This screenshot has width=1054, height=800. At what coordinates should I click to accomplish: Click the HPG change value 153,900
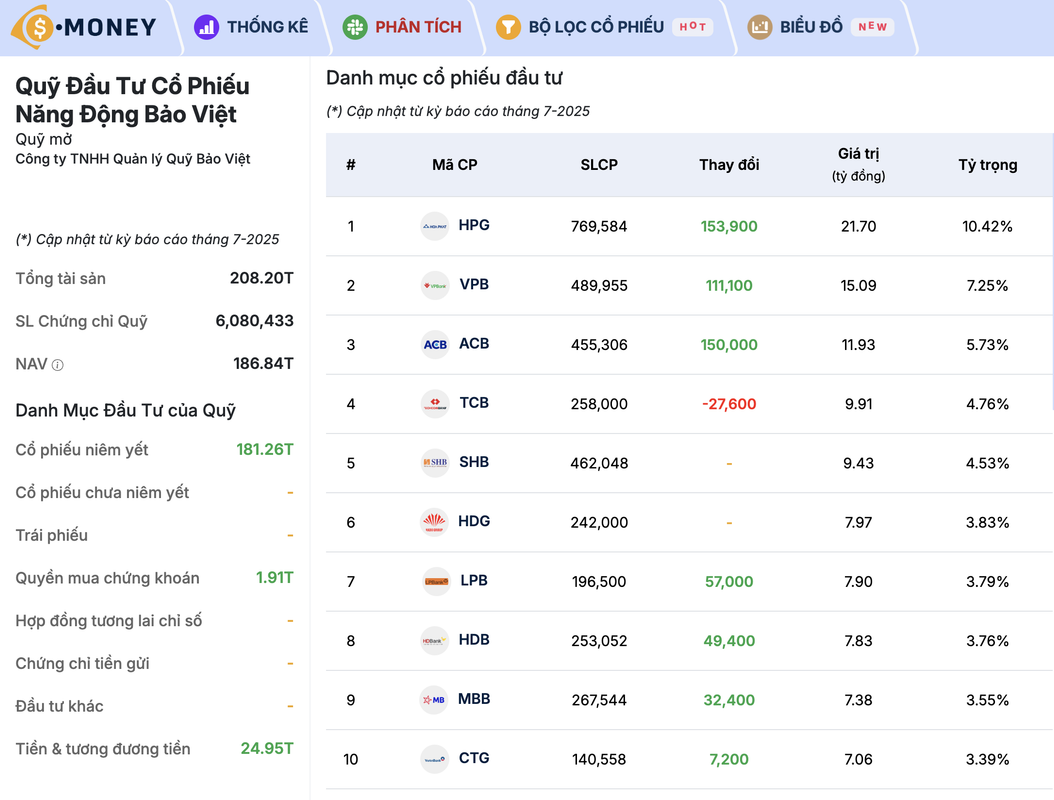point(729,227)
